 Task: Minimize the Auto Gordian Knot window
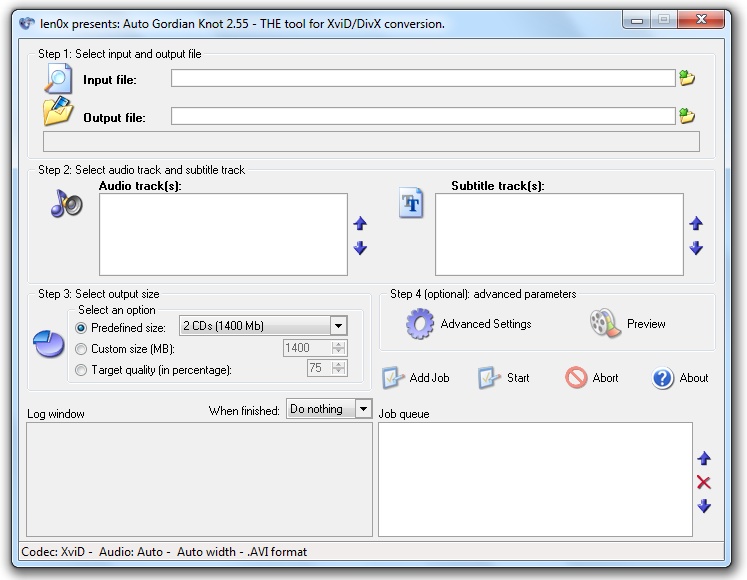[x=637, y=20]
